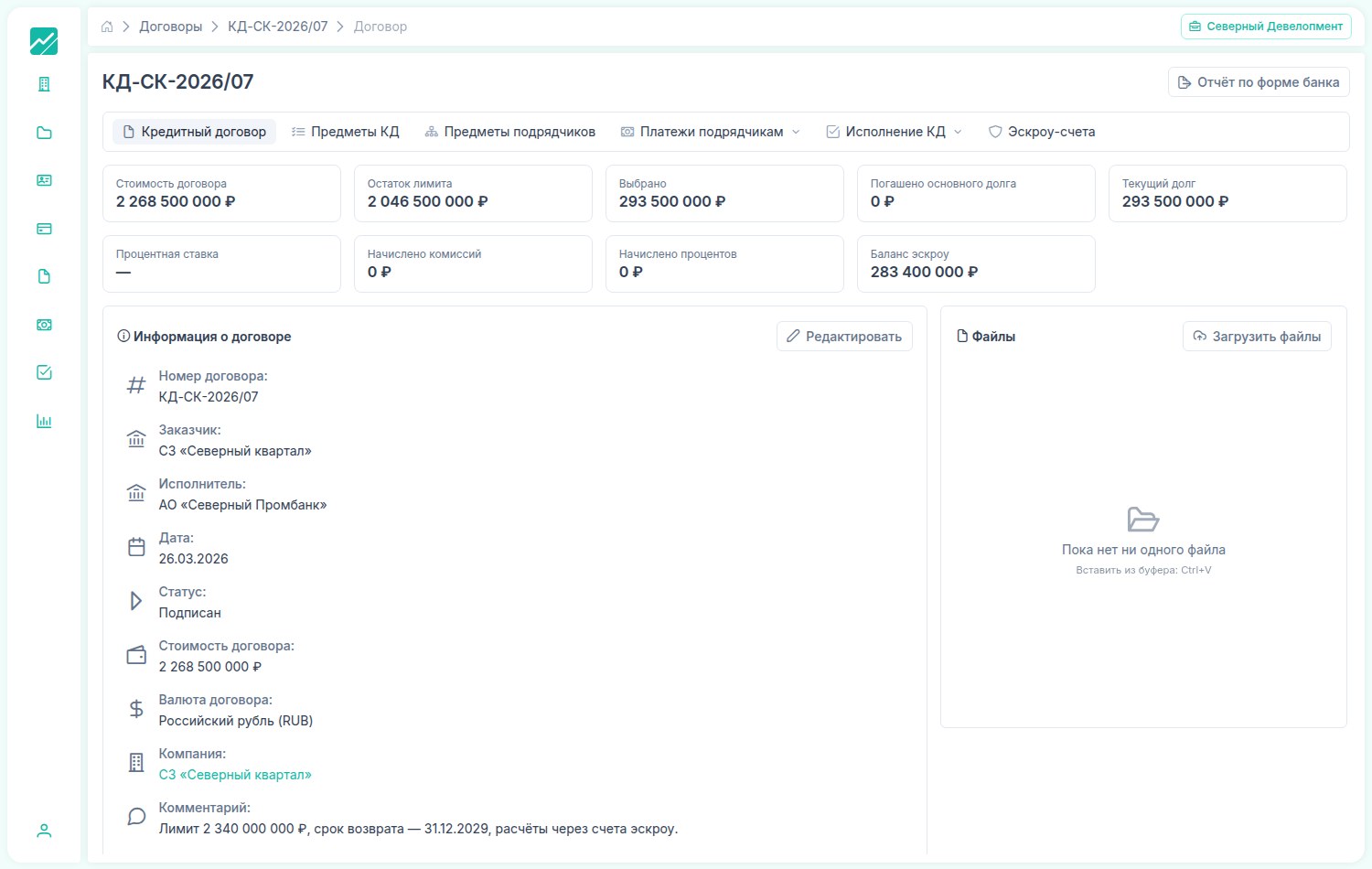Select the Предметы подрядчиков tab

pyautogui.click(x=510, y=132)
